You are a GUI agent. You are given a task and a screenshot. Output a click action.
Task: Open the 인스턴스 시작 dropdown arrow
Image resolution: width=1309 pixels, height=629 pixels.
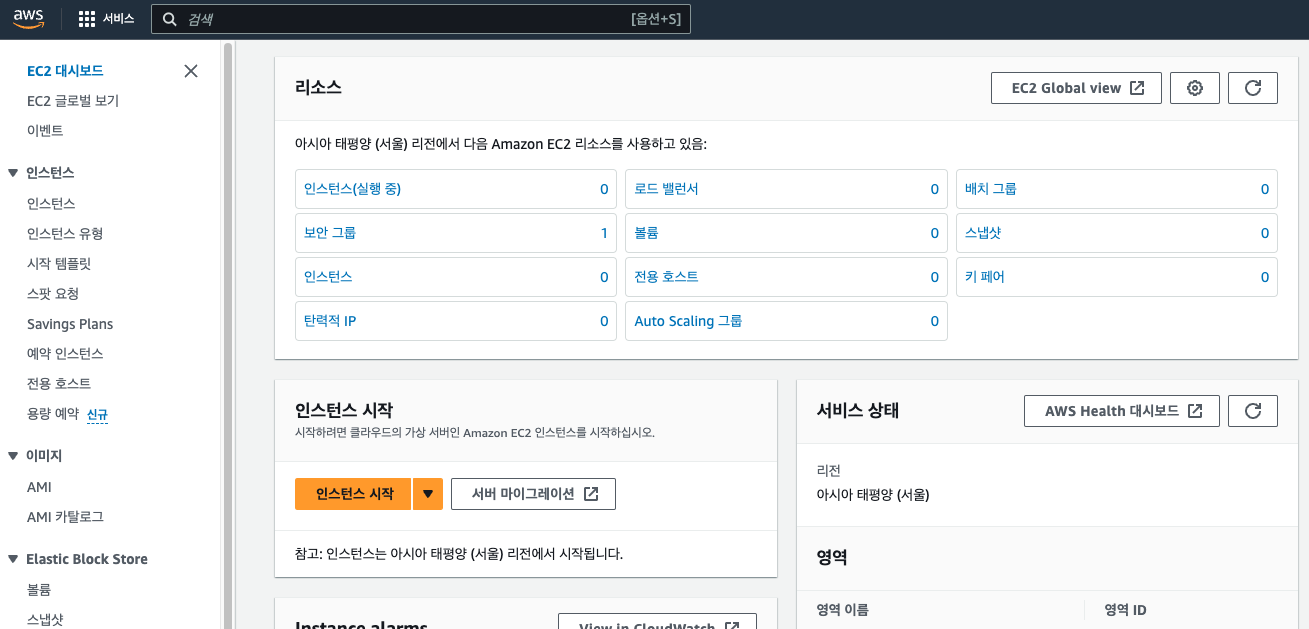click(428, 494)
